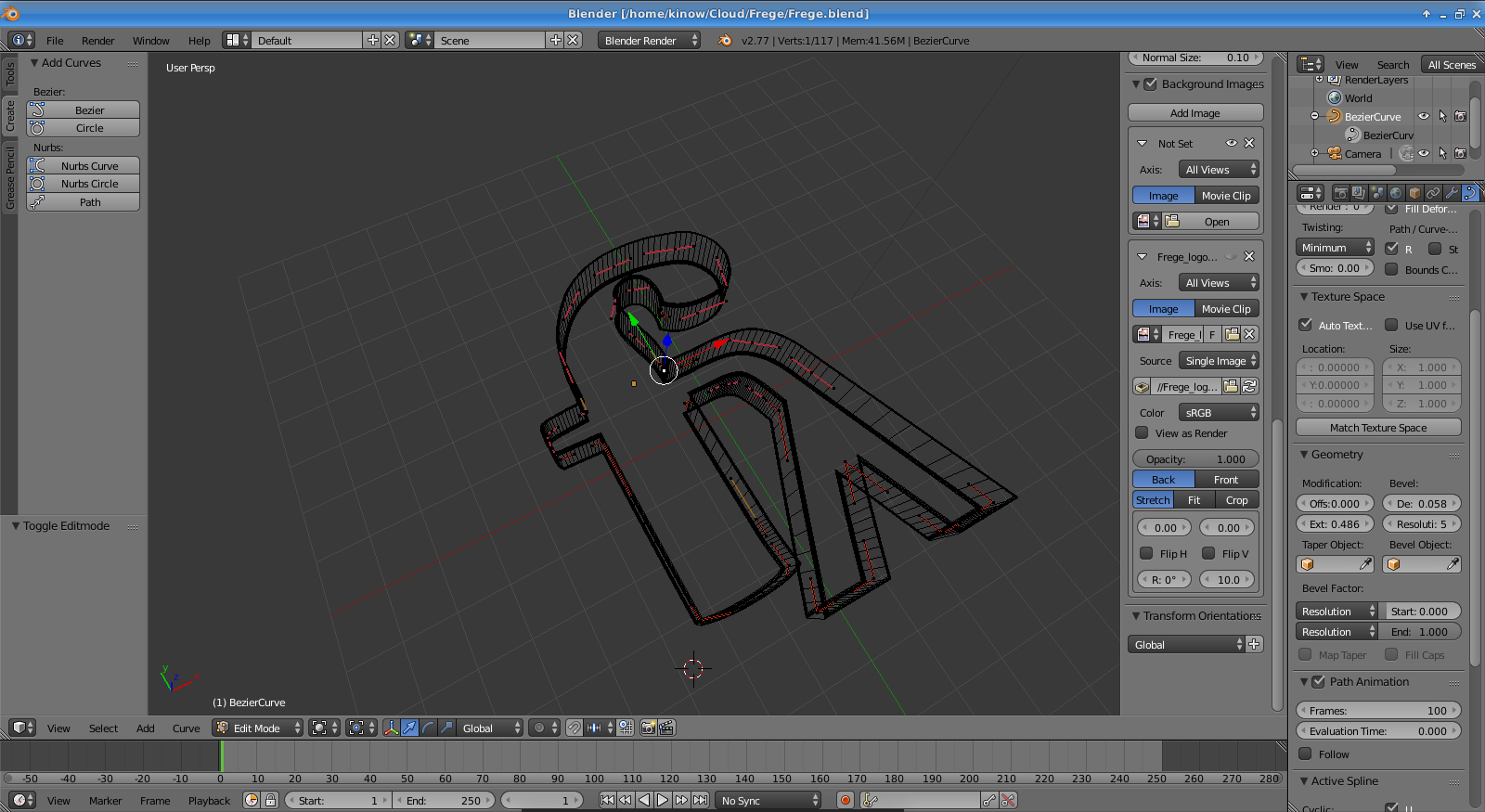This screenshot has width=1485, height=812.
Task: Click the Bevel Object eyedropper icon
Action: tap(1453, 563)
